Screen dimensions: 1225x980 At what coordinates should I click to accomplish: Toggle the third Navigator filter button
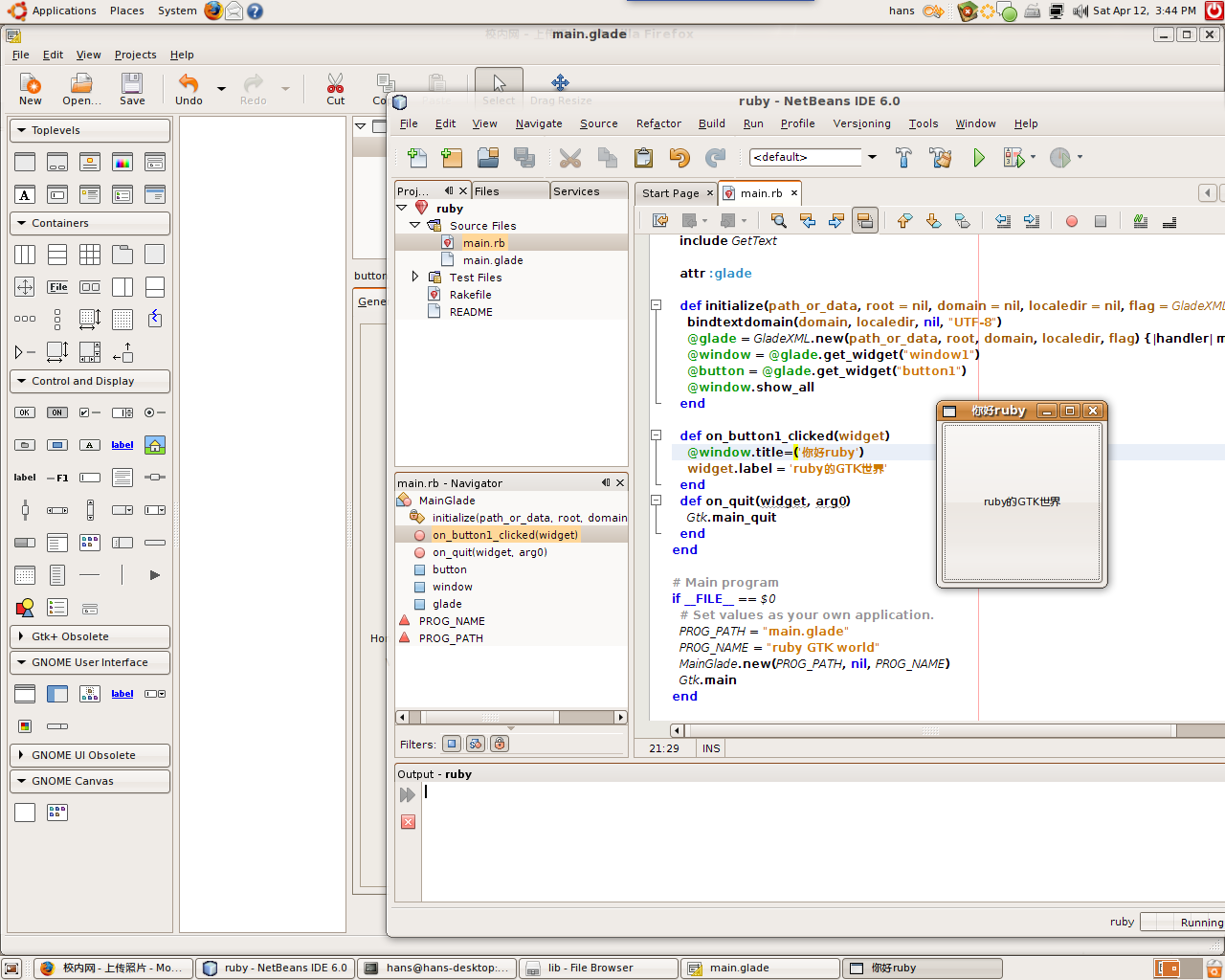[x=500, y=744]
